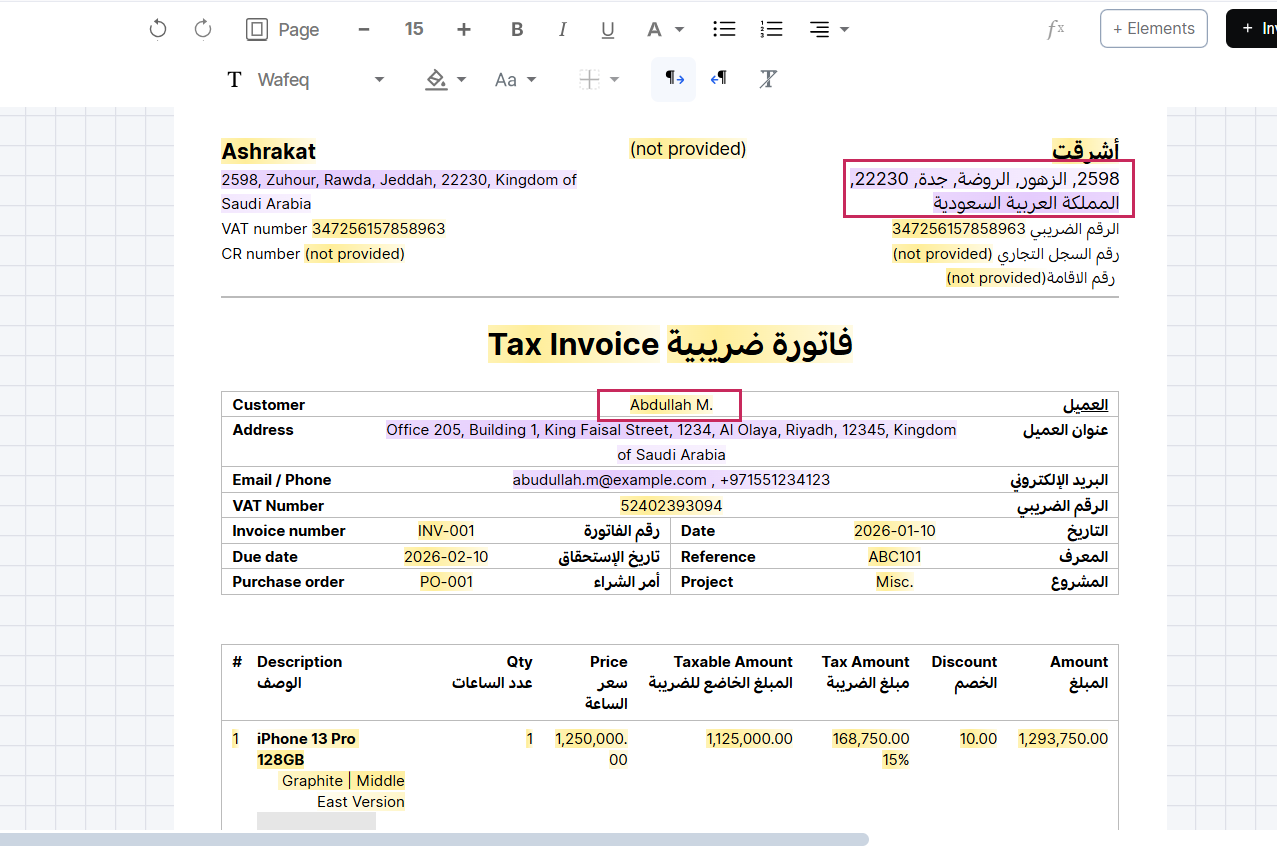The image size is (1277, 846).
Task: Click the font type T icon
Action: point(234,79)
